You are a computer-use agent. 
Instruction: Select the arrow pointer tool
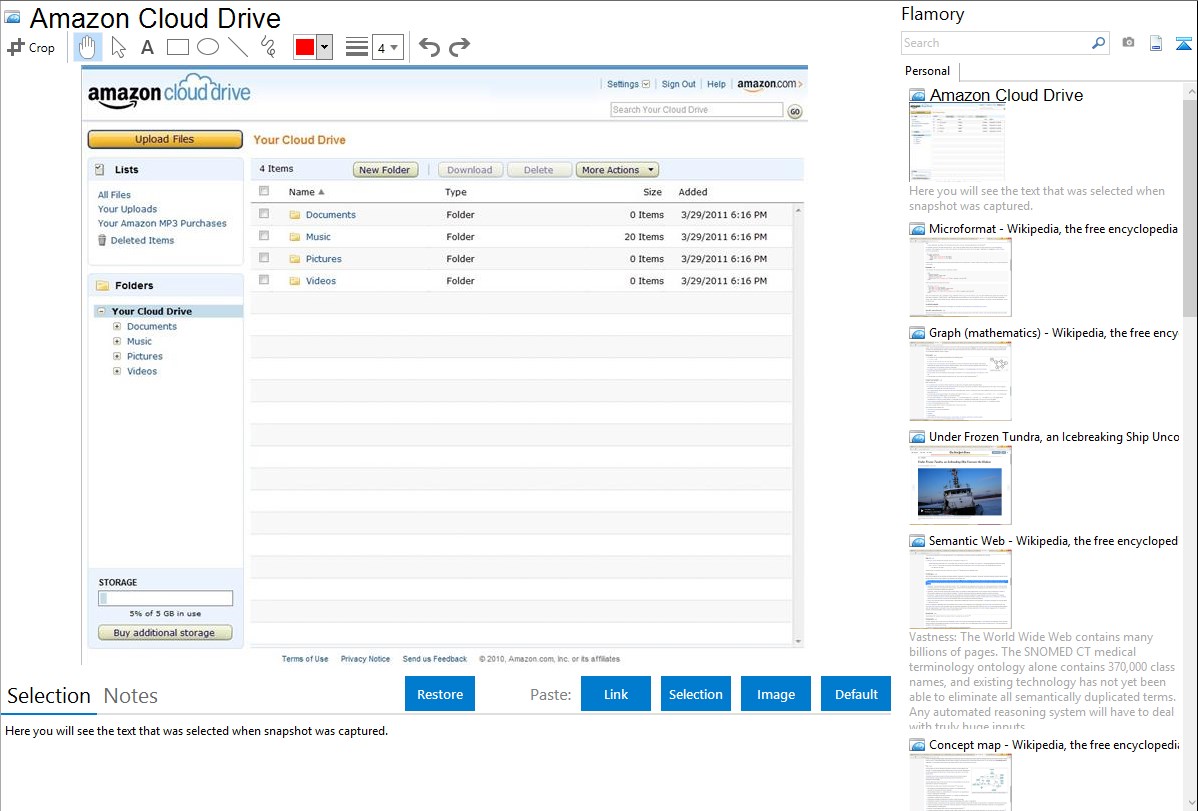118,47
